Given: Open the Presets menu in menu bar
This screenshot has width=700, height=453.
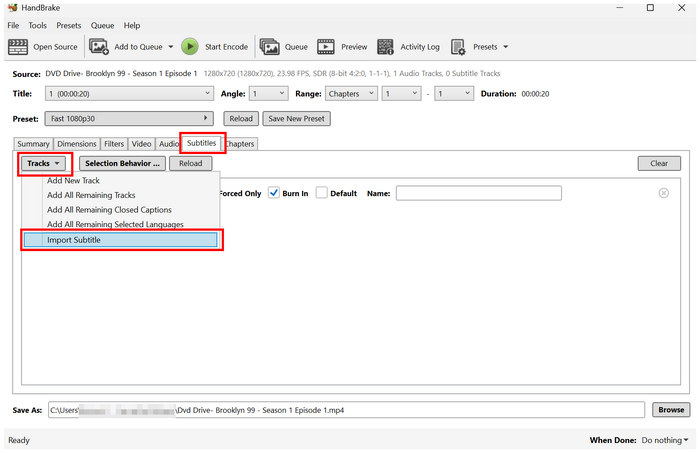Looking at the screenshot, I should tap(69, 25).
